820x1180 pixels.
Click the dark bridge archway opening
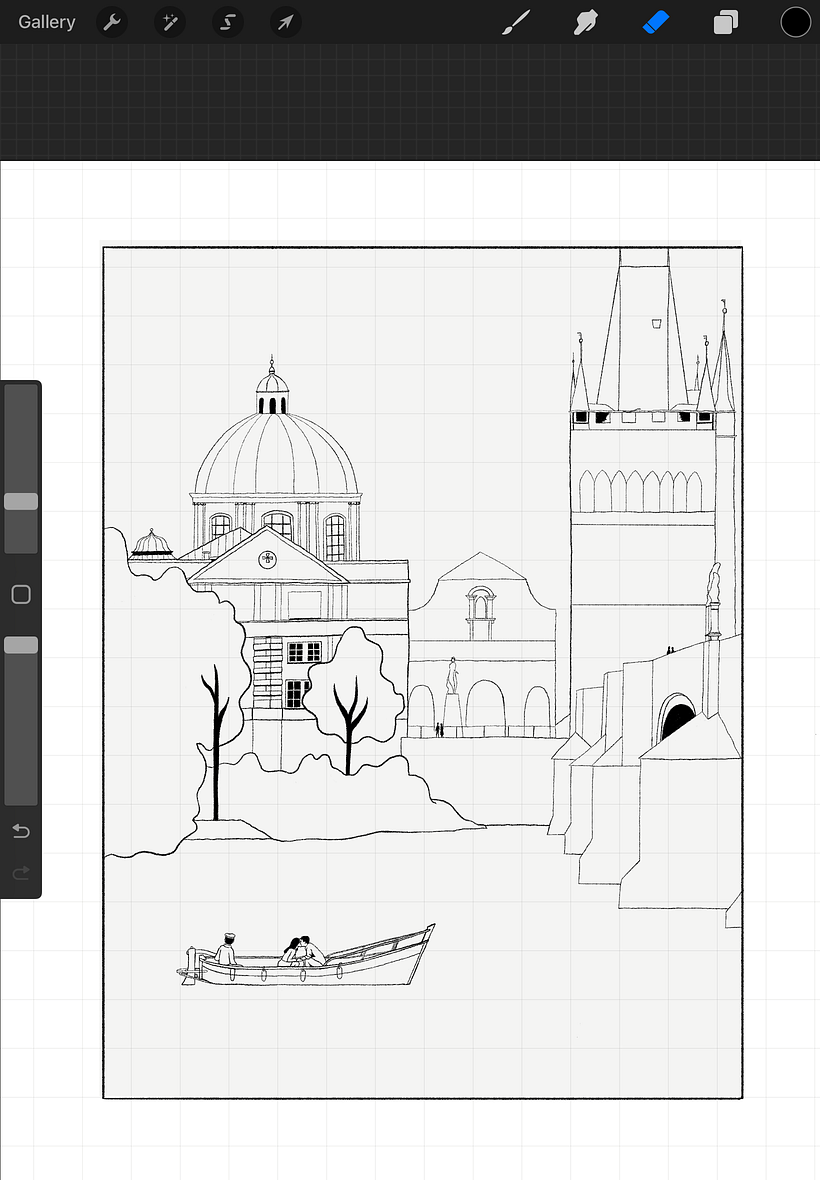click(x=677, y=721)
